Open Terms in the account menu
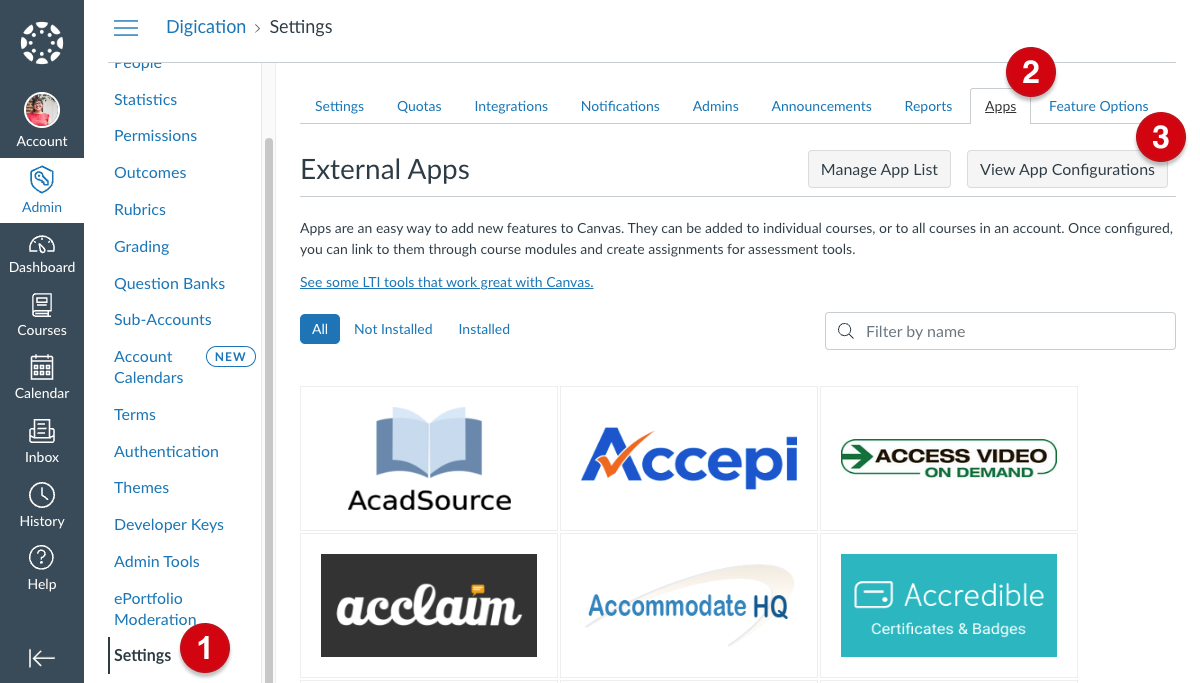 (x=135, y=414)
